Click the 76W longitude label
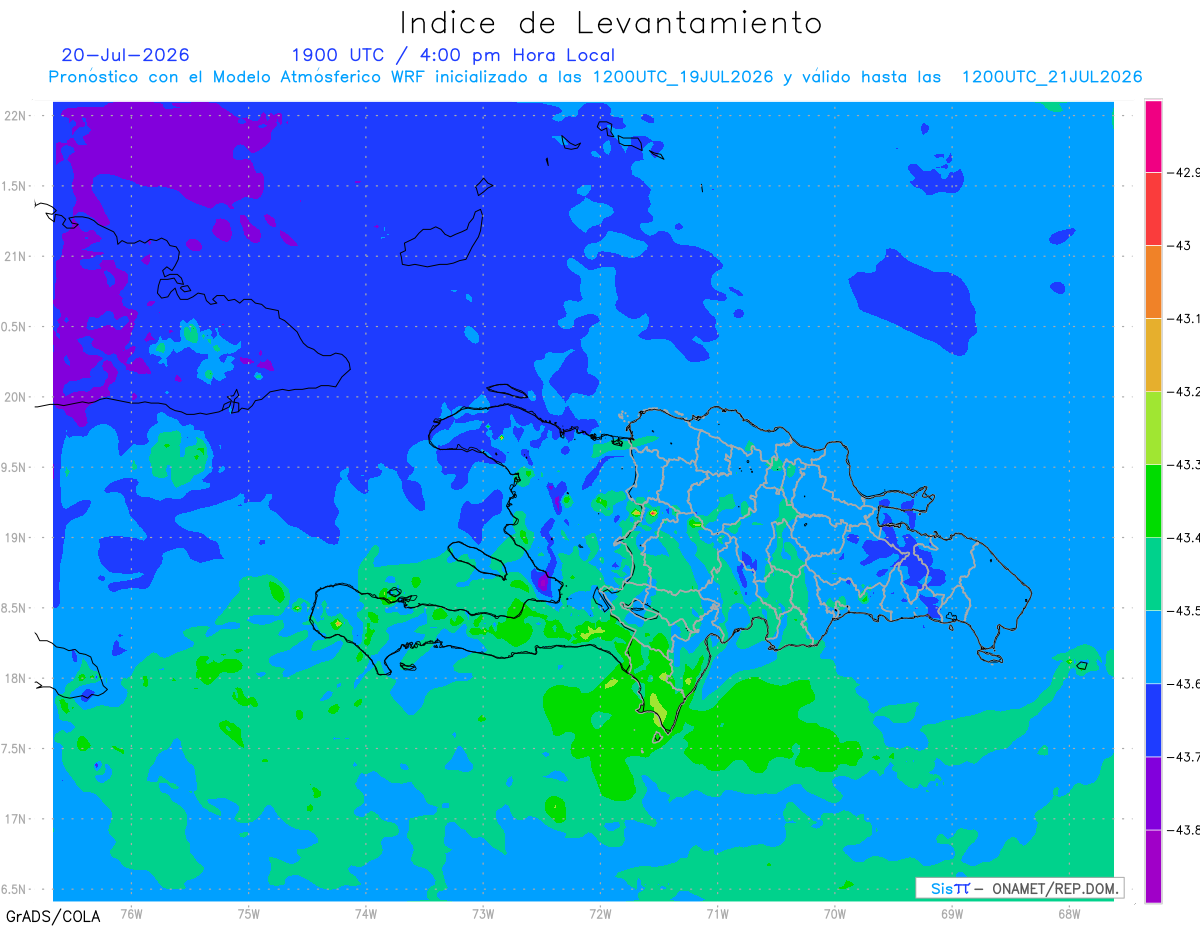This screenshot has width=1200, height=927. pyautogui.click(x=131, y=913)
